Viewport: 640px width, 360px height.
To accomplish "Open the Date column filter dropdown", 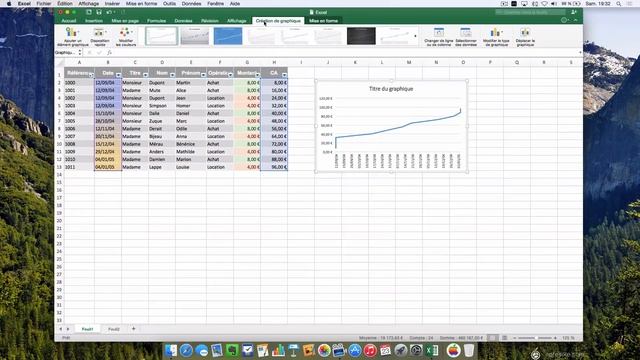I will [x=118, y=75].
